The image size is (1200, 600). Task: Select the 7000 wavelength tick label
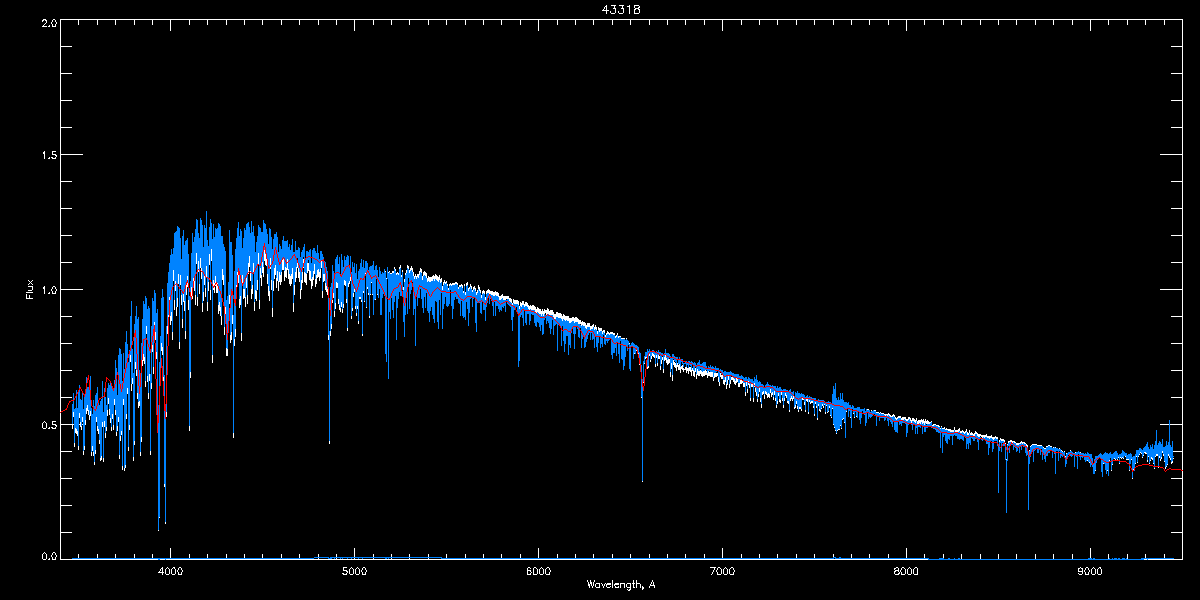point(722,571)
